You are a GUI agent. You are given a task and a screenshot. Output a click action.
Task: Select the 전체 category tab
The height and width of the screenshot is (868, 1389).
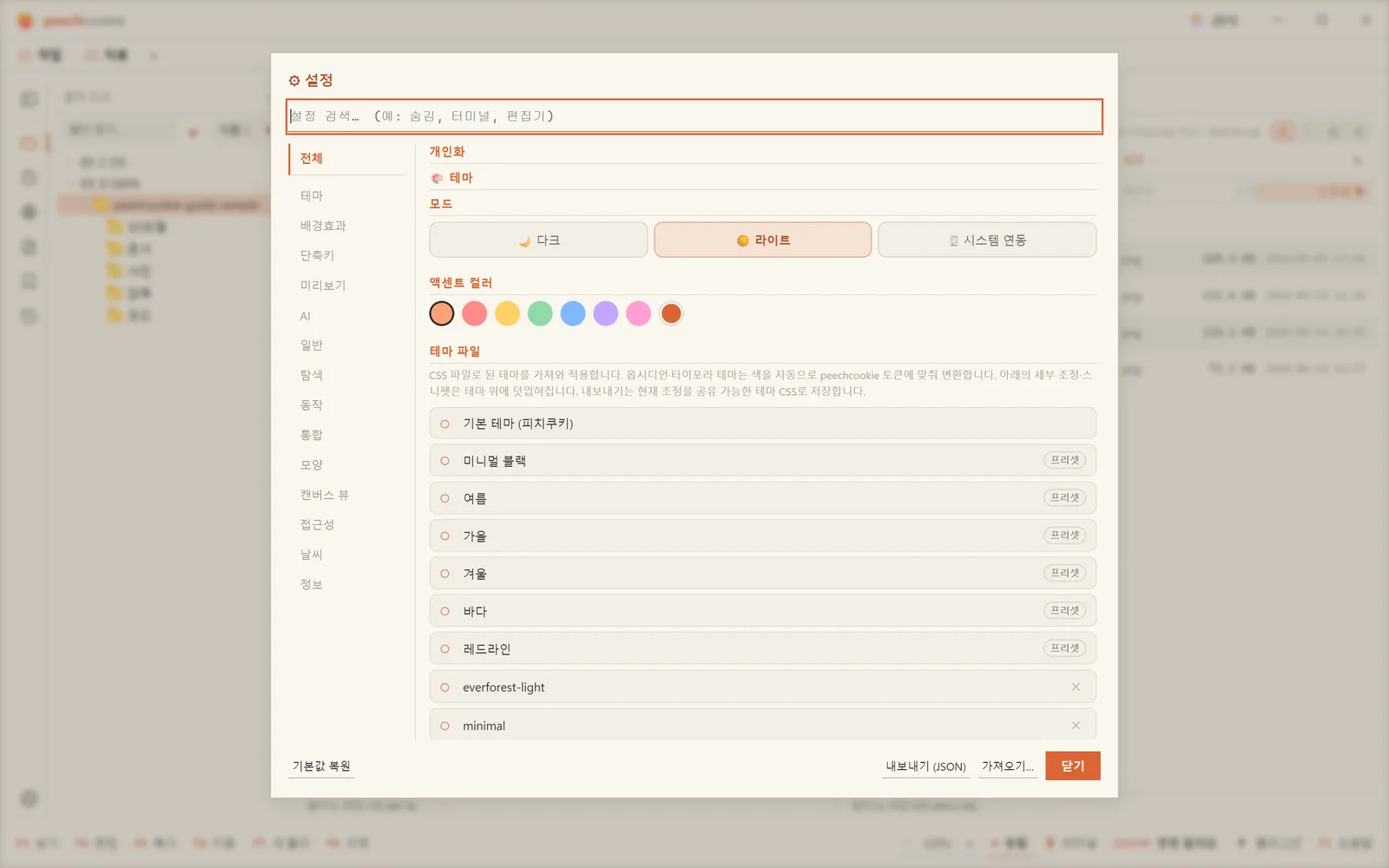tap(346, 159)
